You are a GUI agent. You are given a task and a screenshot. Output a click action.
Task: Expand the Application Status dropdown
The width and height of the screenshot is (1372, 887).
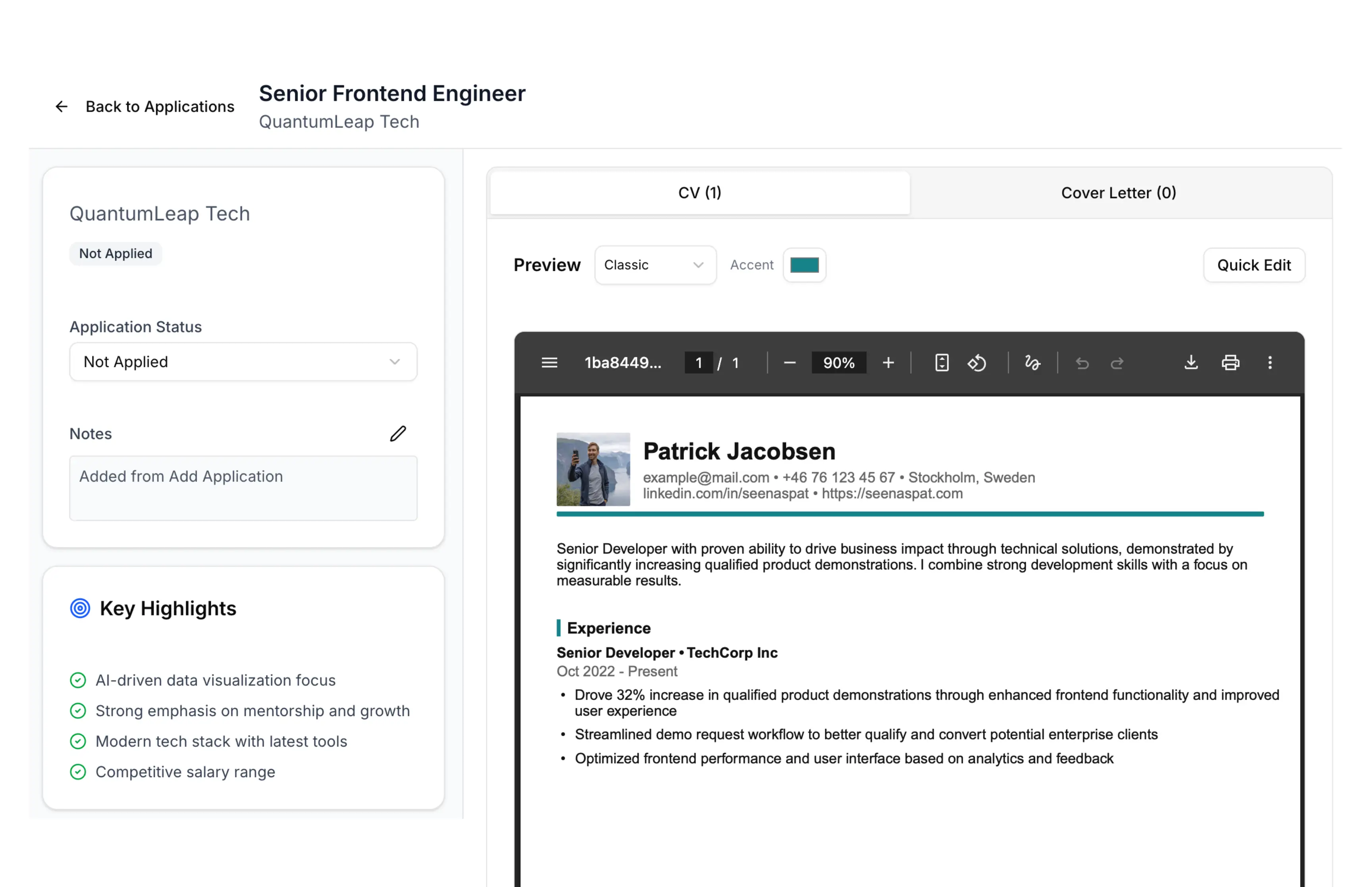(243, 362)
